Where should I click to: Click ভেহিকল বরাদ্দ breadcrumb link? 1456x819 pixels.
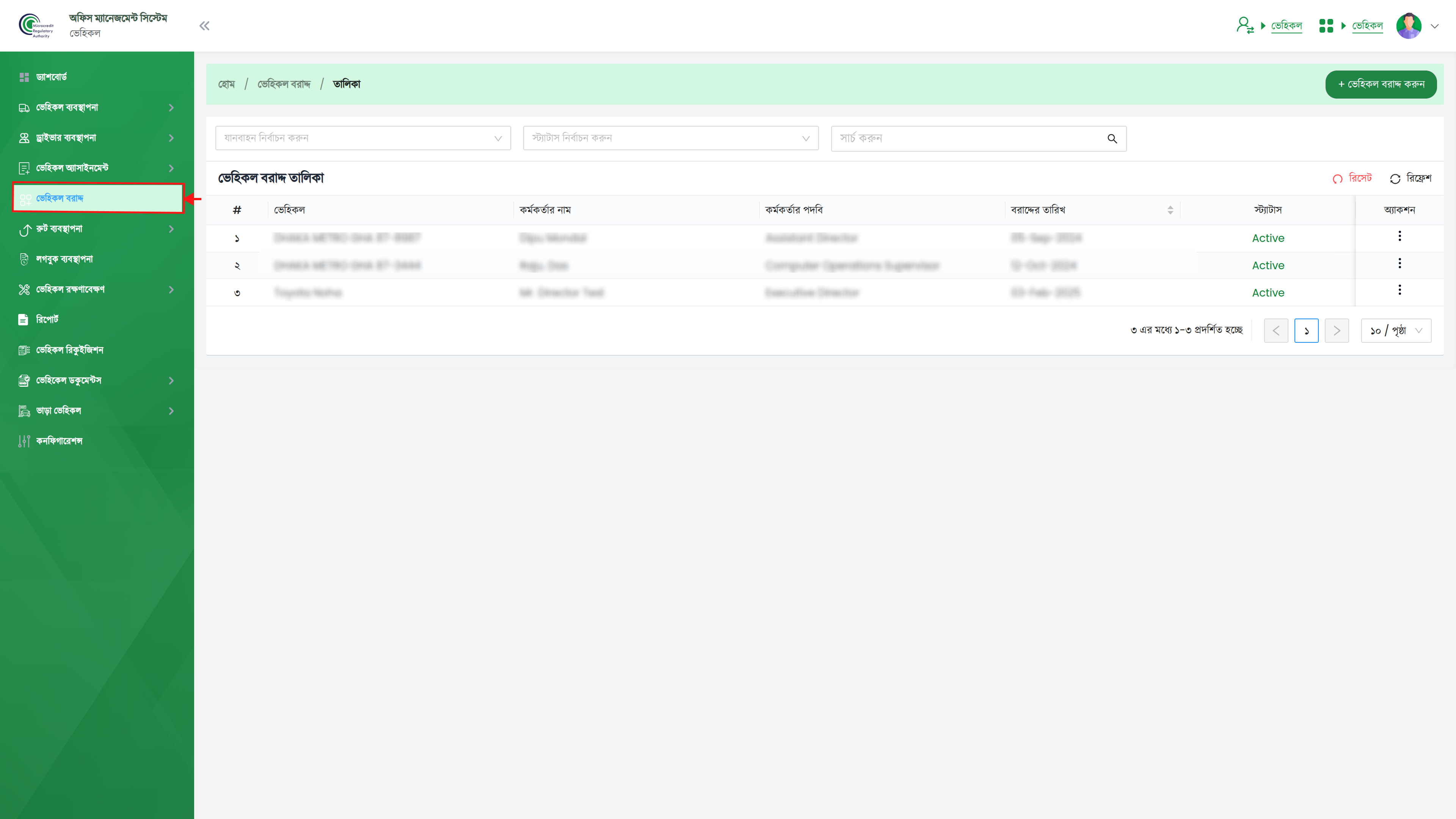pos(284,84)
